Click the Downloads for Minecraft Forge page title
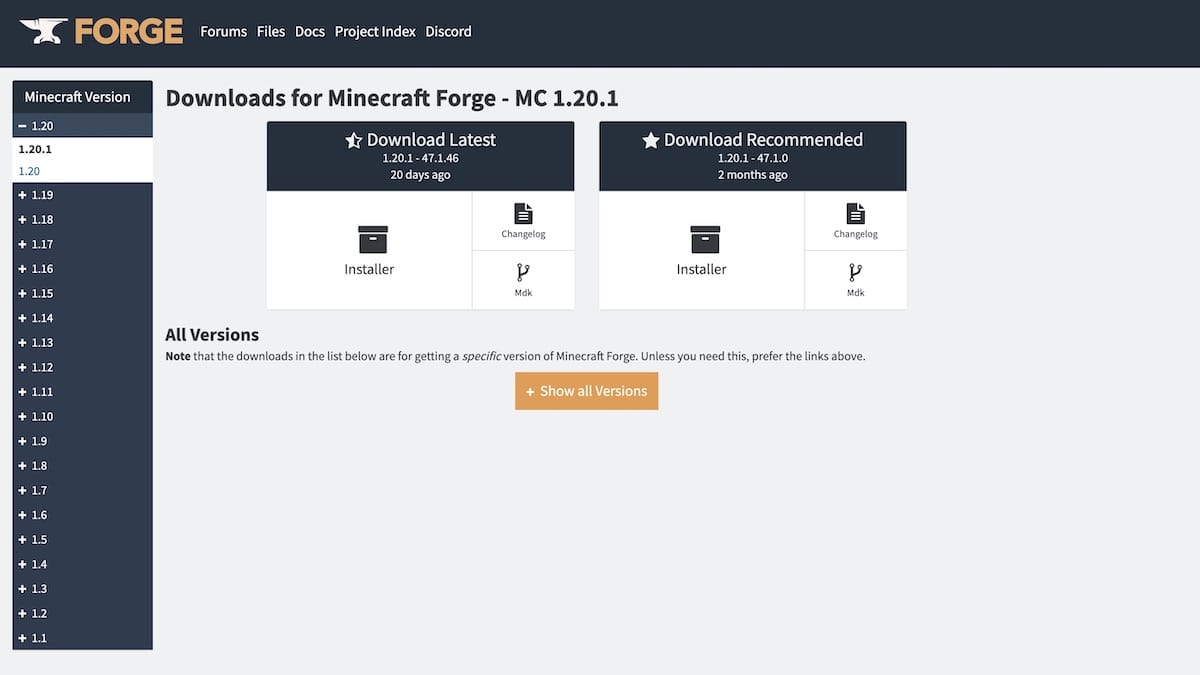 (x=392, y=98)
